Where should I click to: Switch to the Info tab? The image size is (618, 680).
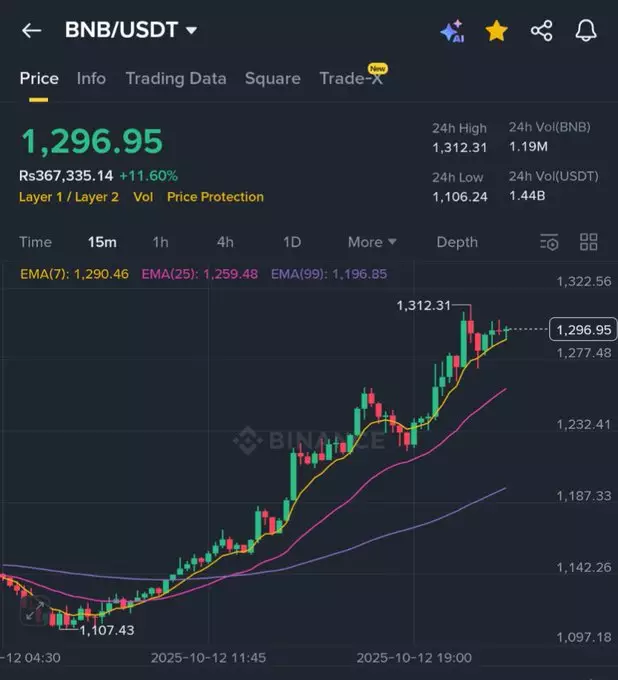(91, 78)
